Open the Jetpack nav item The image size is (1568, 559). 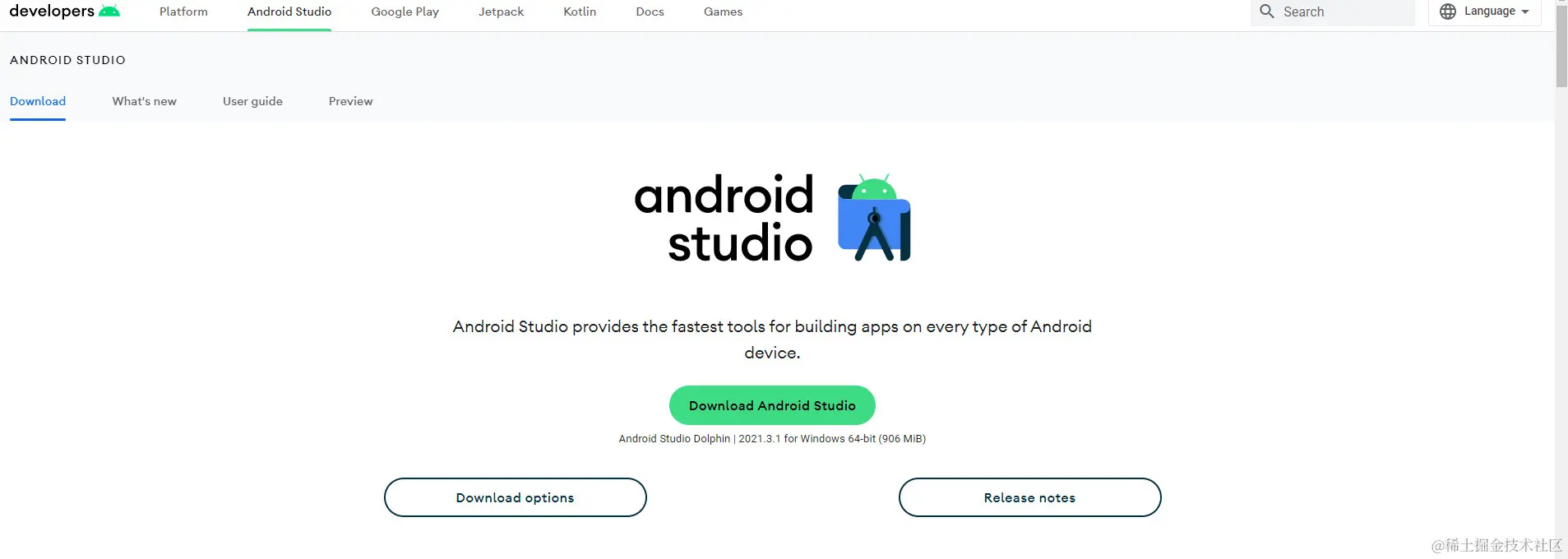pyautogui.click(x=501, y=12)
